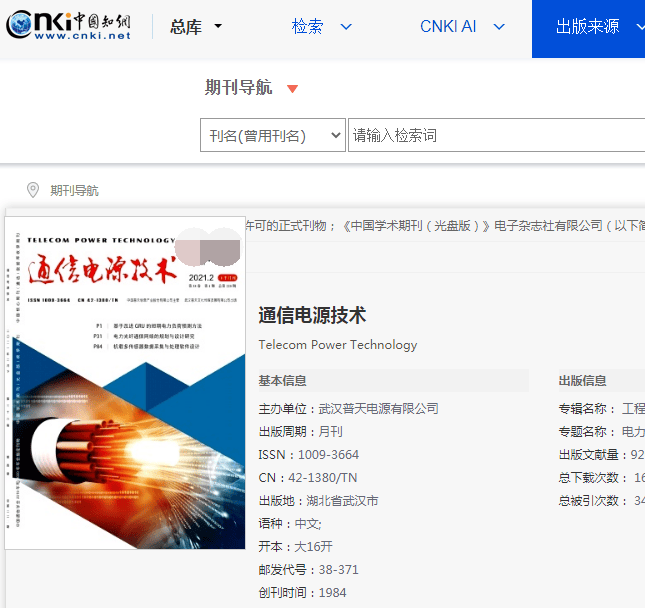Open the 总库 database dropdown
Viewport: 645px width, 608px height.
(196, 27)
